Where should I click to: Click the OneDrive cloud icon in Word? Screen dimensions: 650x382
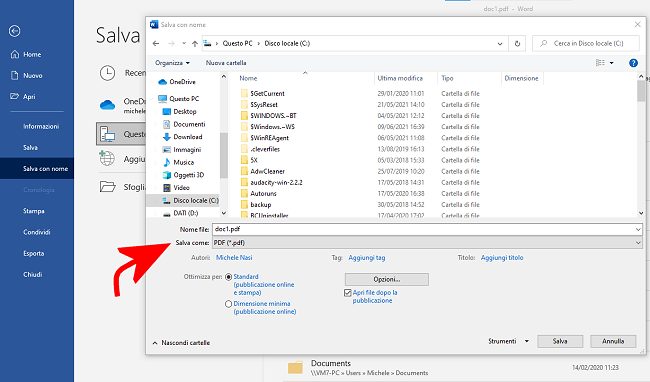pyautogui.click(x=107, y=104)
